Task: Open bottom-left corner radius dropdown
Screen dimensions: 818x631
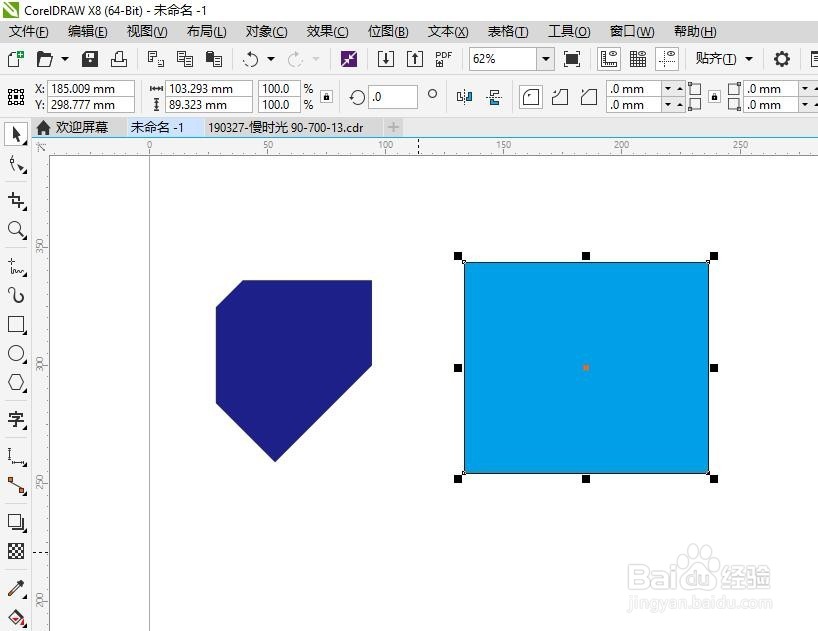Action: 668,105
